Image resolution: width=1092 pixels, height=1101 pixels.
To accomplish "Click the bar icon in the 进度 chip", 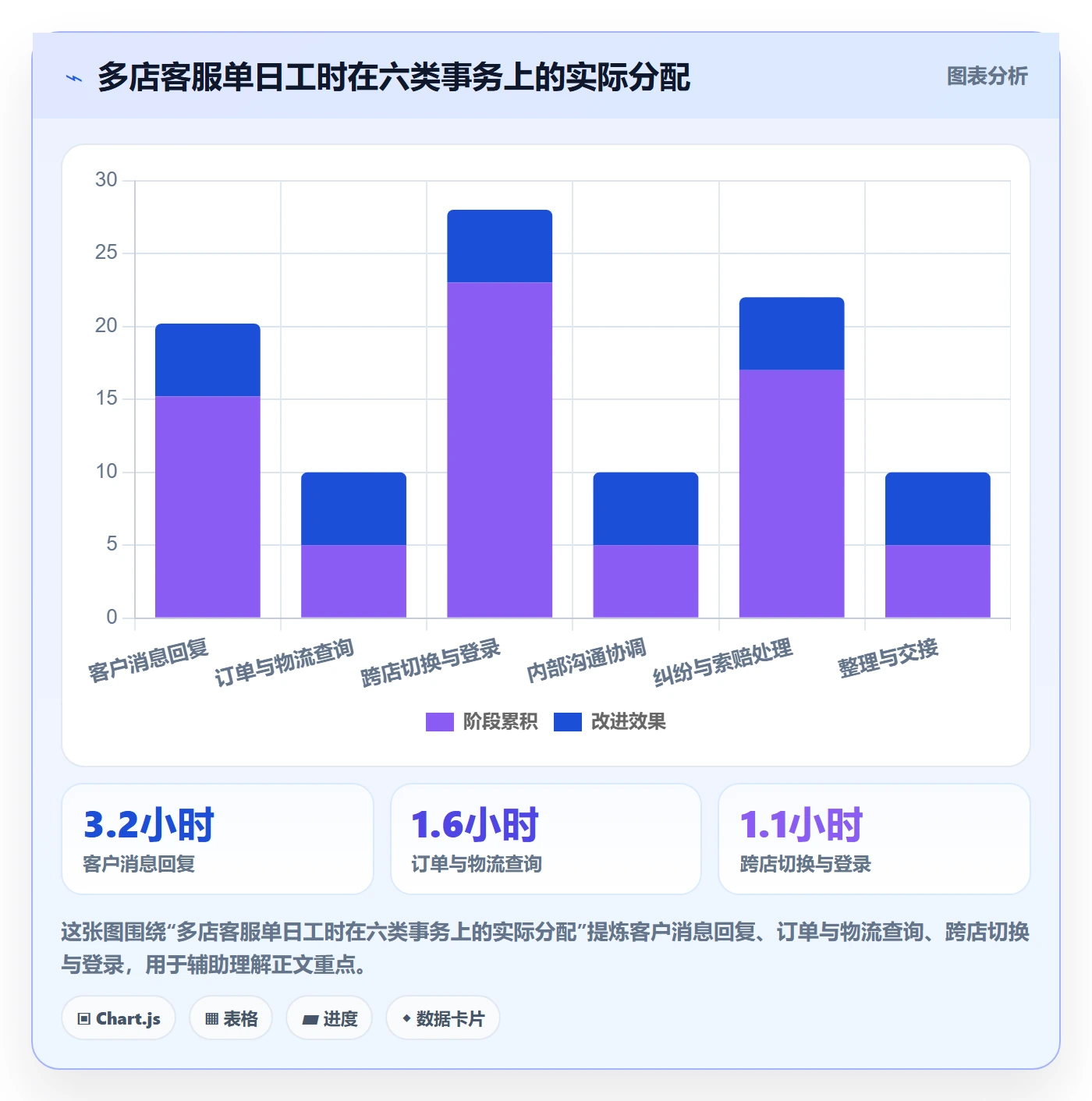I will [310, 1019].
